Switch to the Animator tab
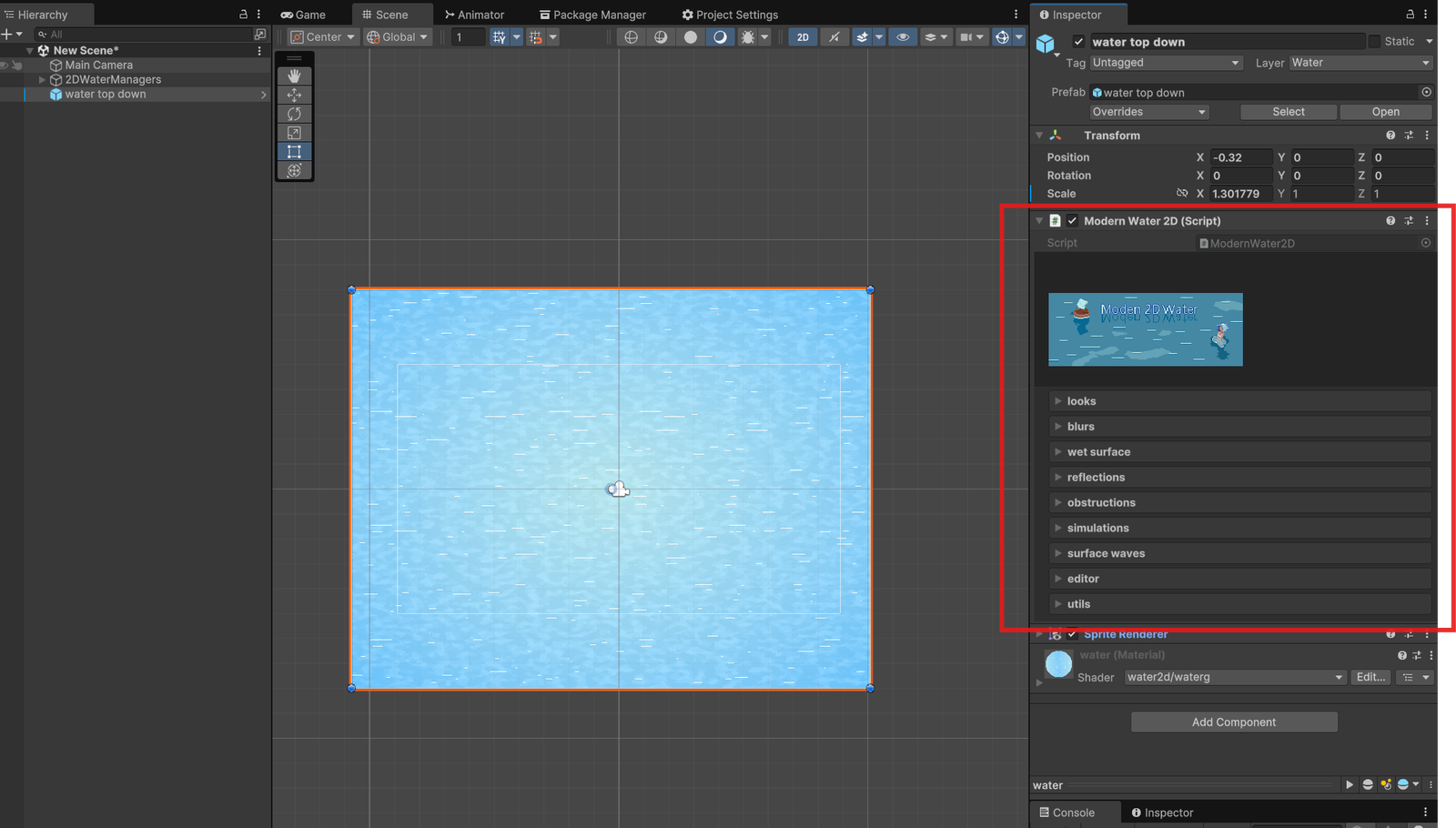 click(474, 15)
